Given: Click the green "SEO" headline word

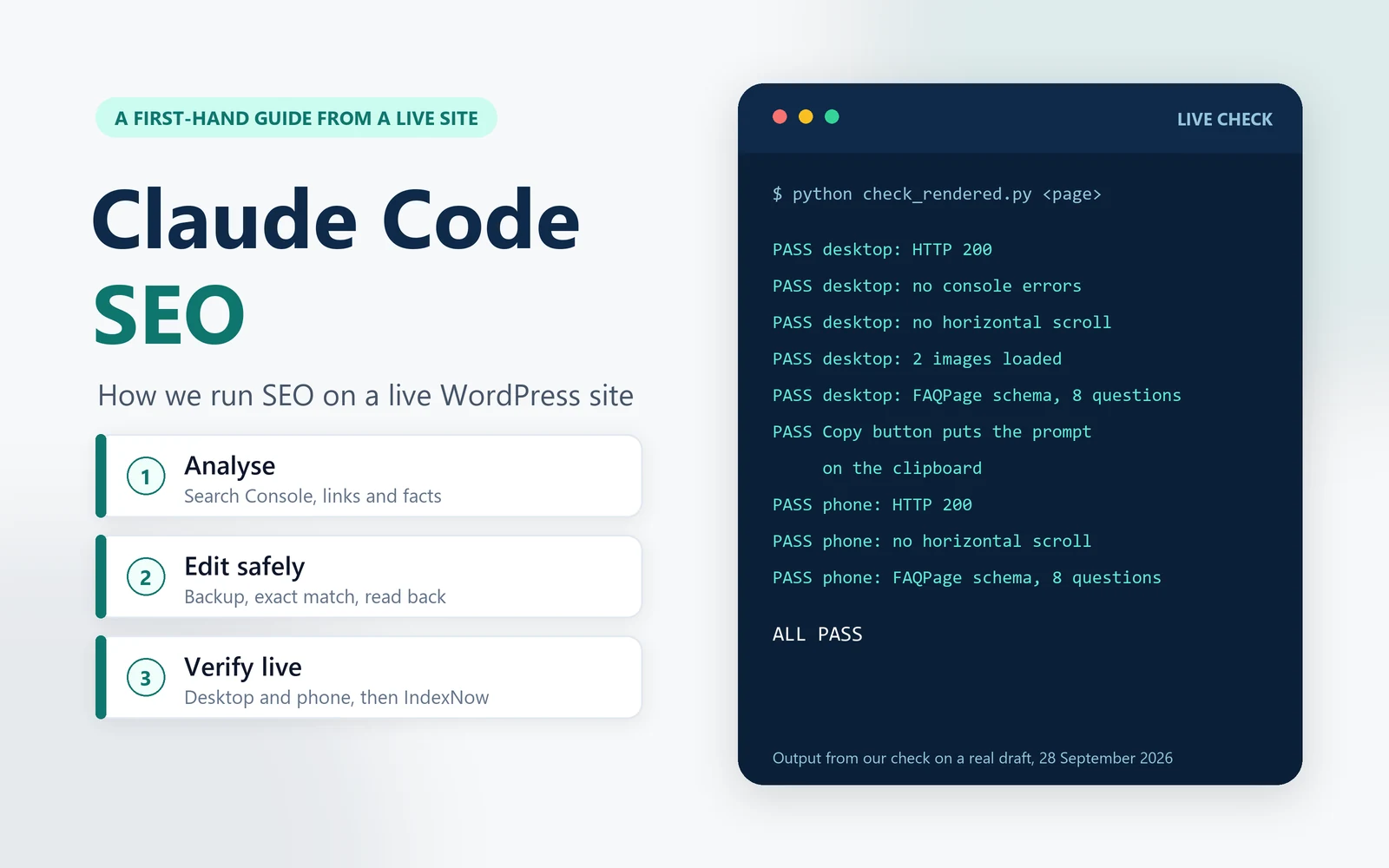Looking at the screenshot, I should [x=169, y=314].
